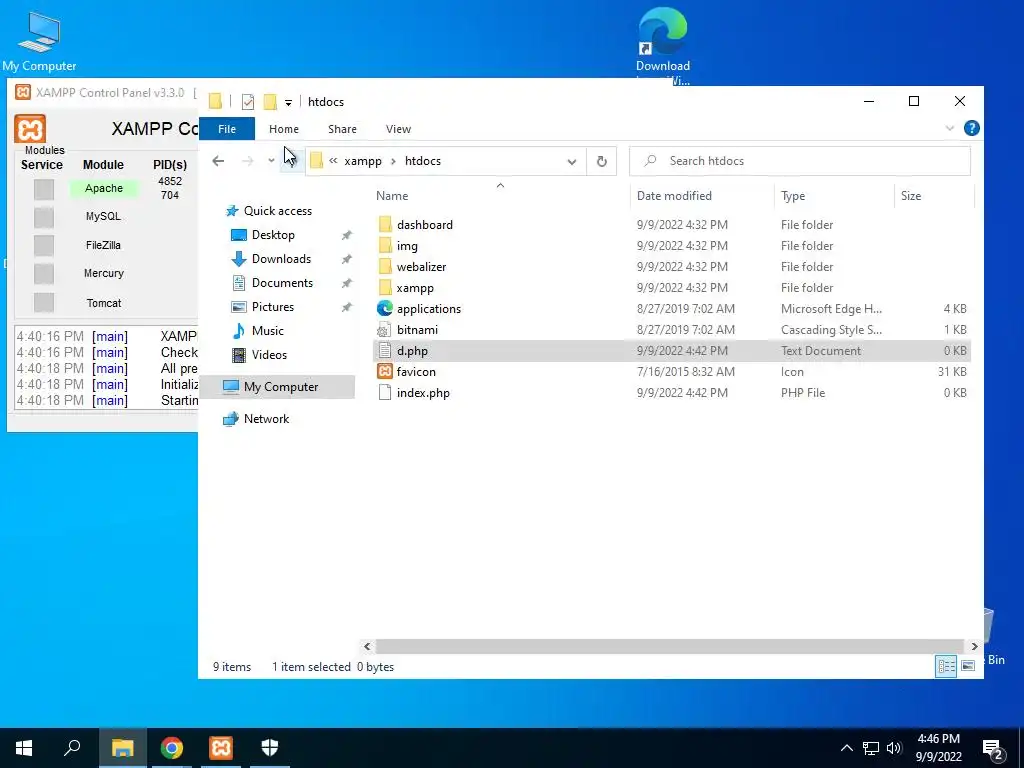Image resolution: width=1024 pixels, height=768 pixels.
Task: Open the View ribbon tab
Action: [398, 129]
